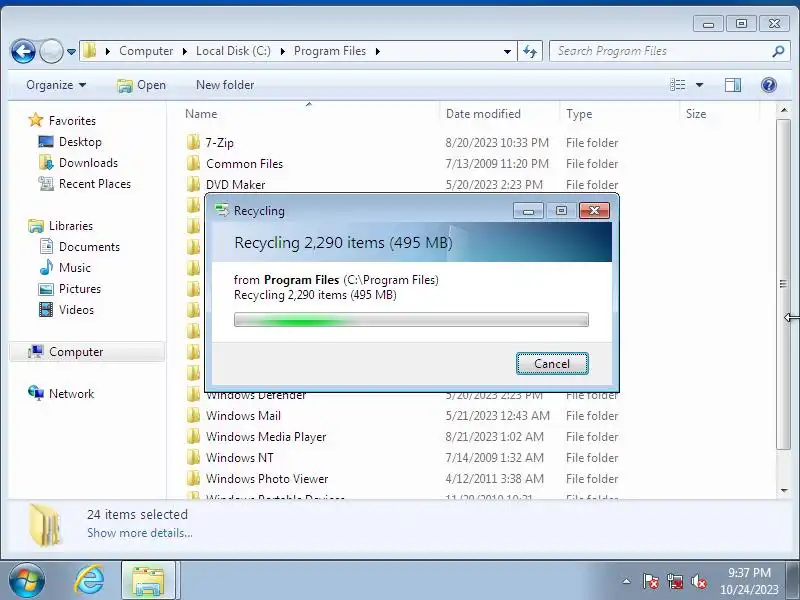Open the Organize menu
Image resolution: width=800 pixels, height=600 pixels.
click(56, 85)
